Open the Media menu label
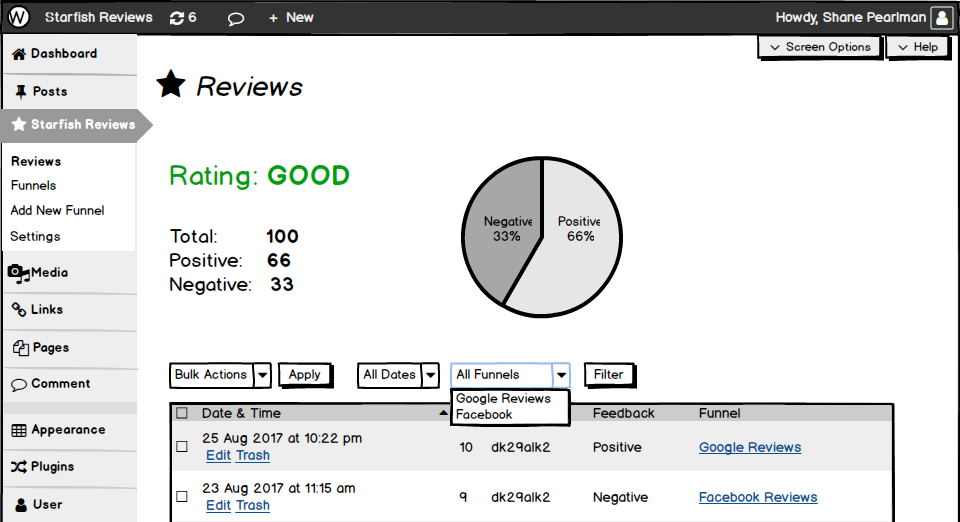This screenshot has height=522, width=960. 50,273
